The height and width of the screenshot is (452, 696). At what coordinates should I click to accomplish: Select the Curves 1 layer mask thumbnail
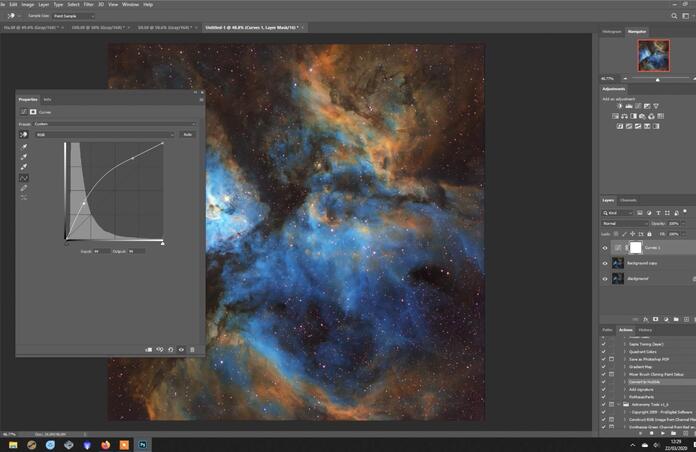tap(636, 248)
